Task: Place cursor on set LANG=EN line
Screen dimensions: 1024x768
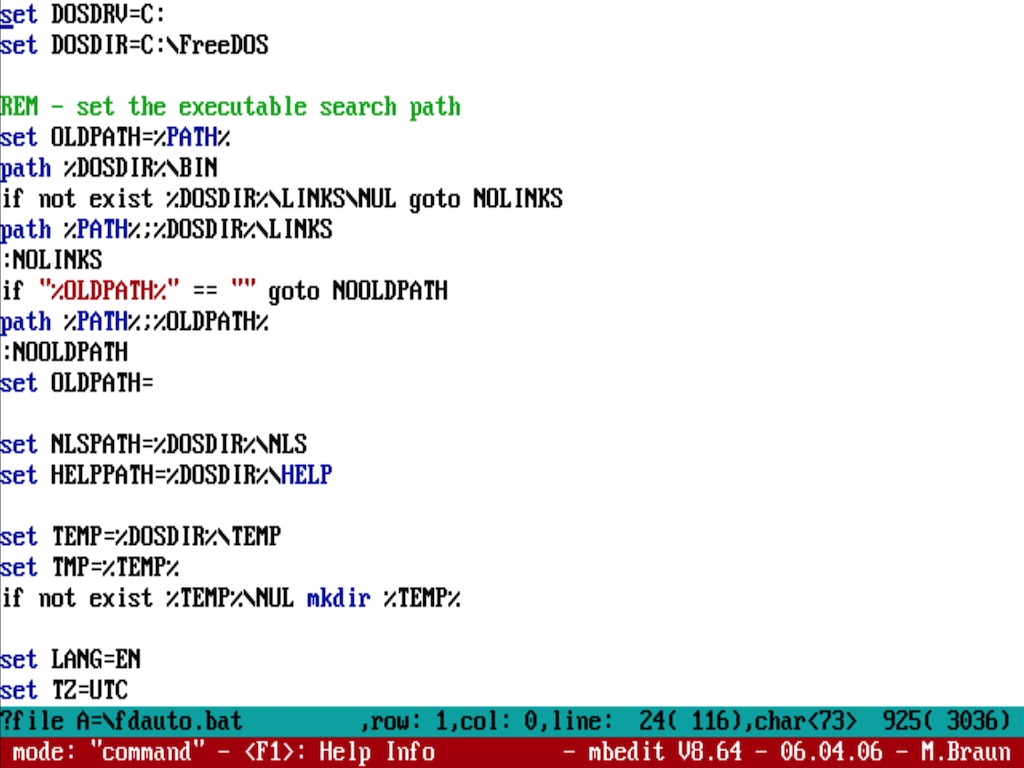Action: [x=70, y=660]
